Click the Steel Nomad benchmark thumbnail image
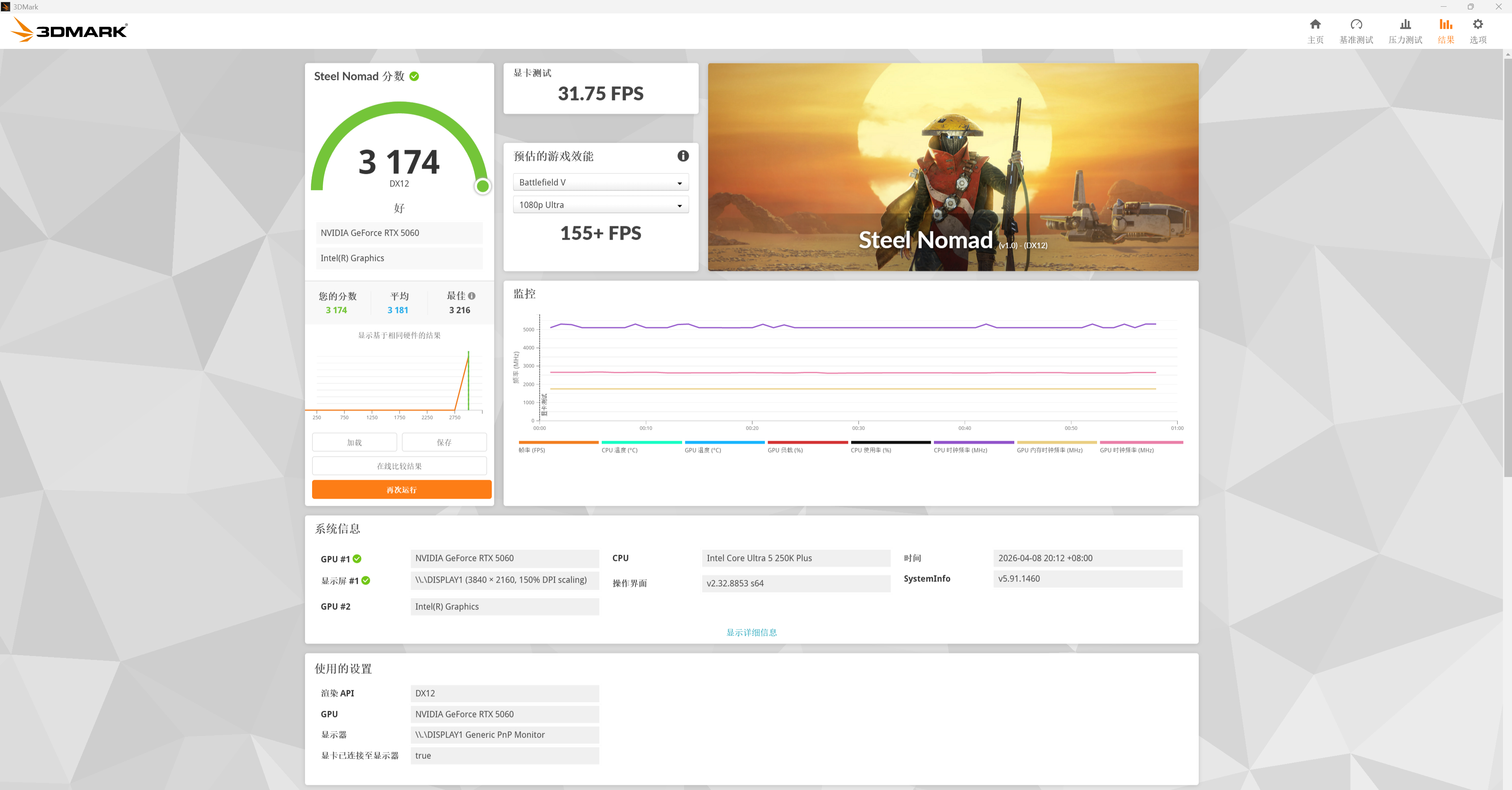This screenshot has height=790, width=1512. tap(952, 168)
